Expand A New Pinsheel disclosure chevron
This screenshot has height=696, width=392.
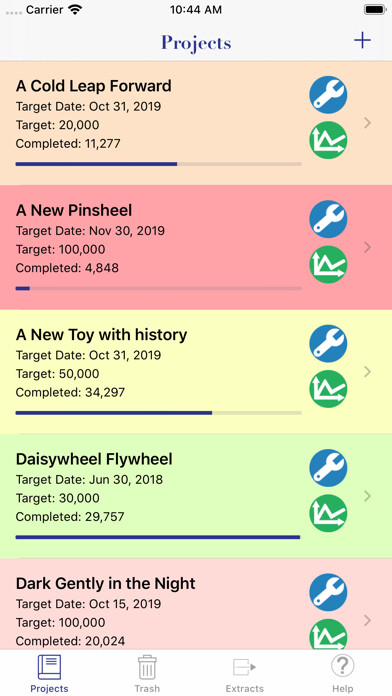[367, 247]
